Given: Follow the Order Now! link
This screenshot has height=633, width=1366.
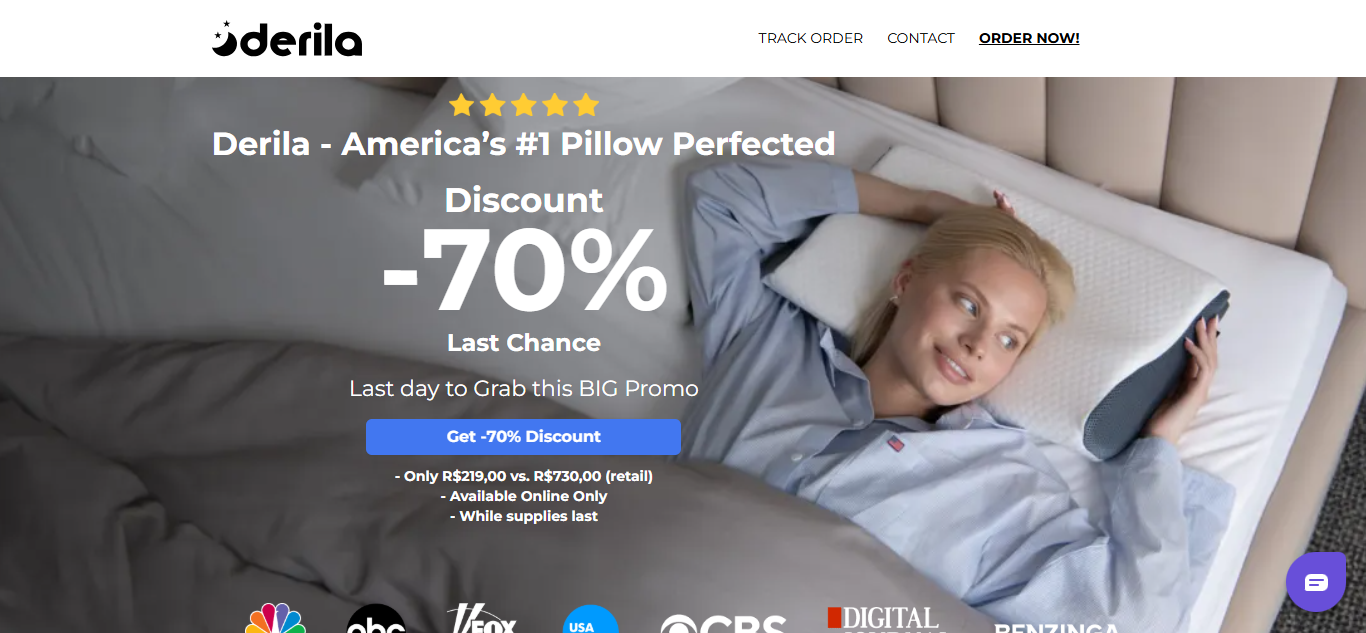Looking at the screenshot, I should click(x=1029, y=38).
